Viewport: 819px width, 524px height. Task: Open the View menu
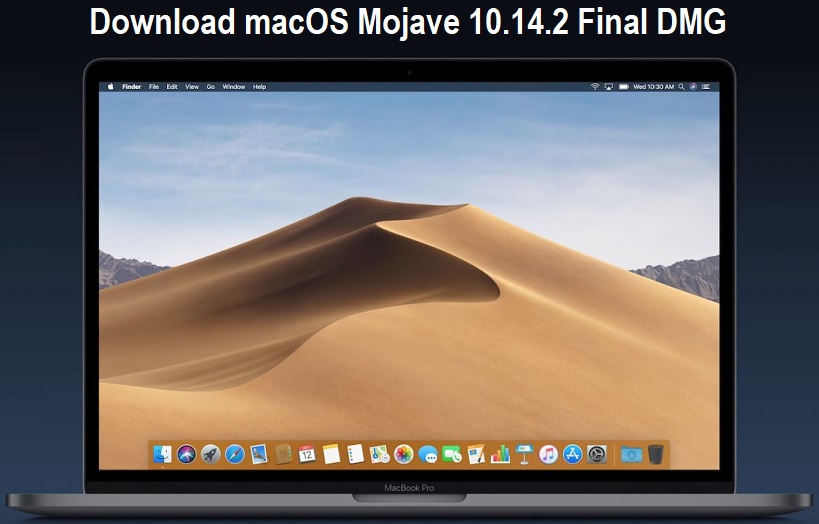pos(192,87)
